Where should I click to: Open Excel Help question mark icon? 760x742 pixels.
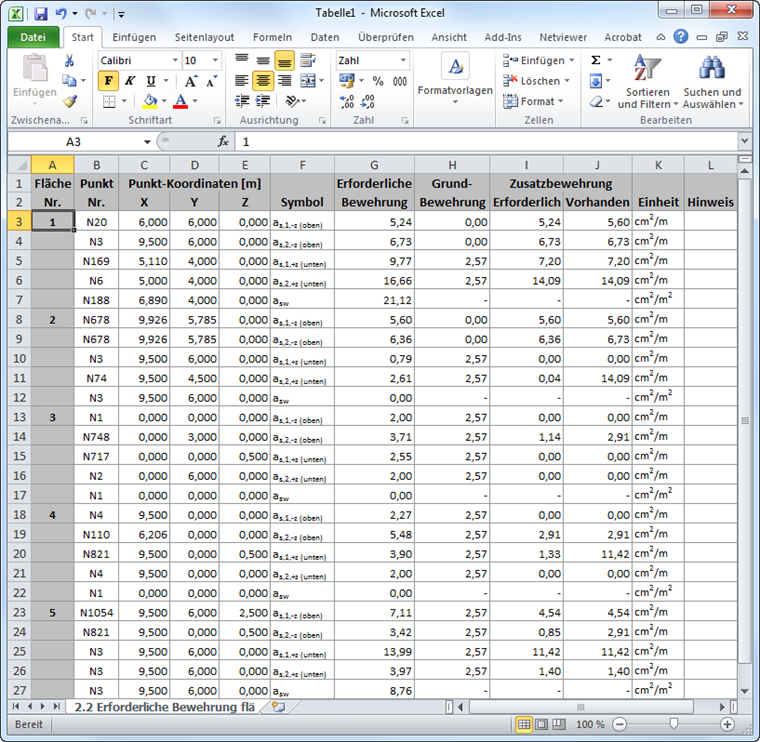(681, 36)
